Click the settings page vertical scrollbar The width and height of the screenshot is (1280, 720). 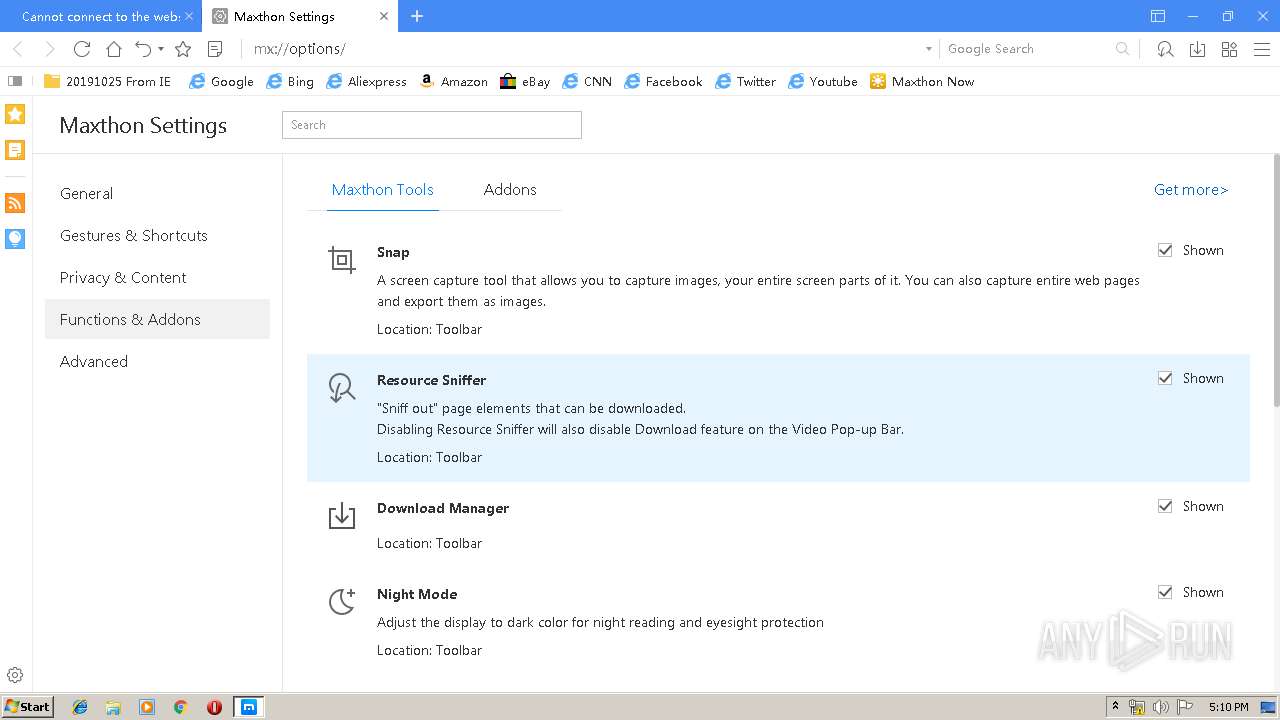coord(1275,280)
